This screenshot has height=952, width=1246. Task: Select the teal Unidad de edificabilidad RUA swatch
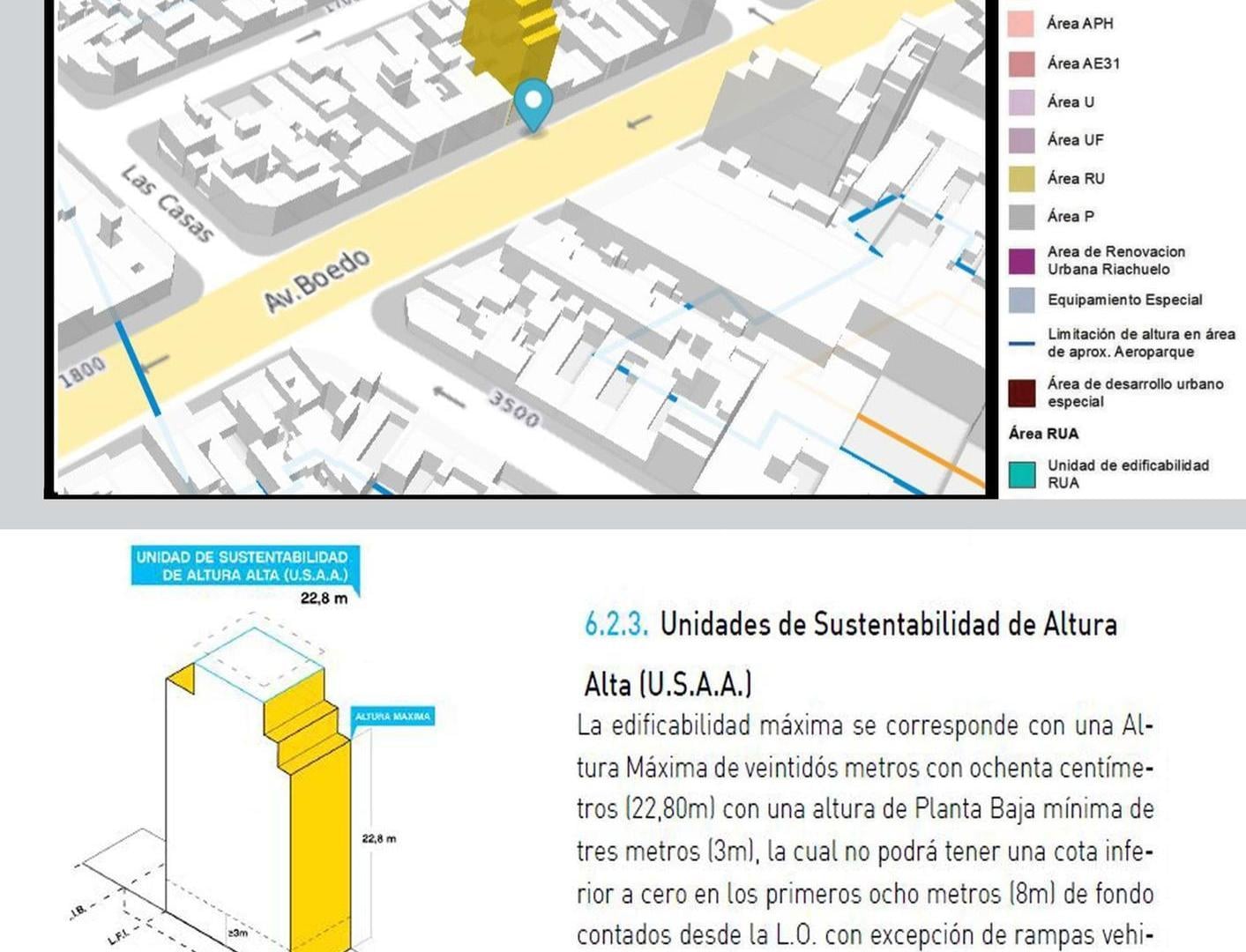1020,474
